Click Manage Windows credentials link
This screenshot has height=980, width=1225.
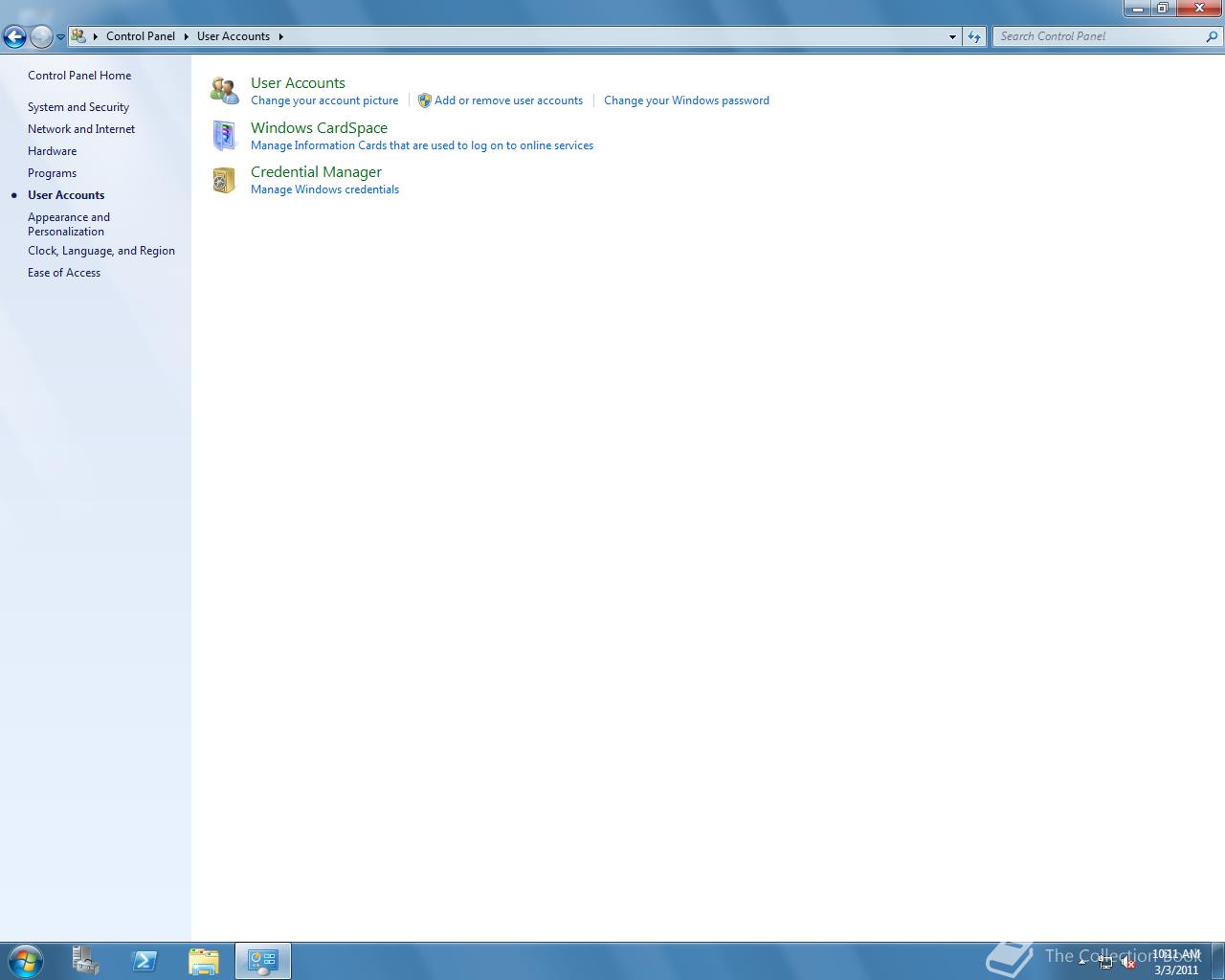point(324,189)
